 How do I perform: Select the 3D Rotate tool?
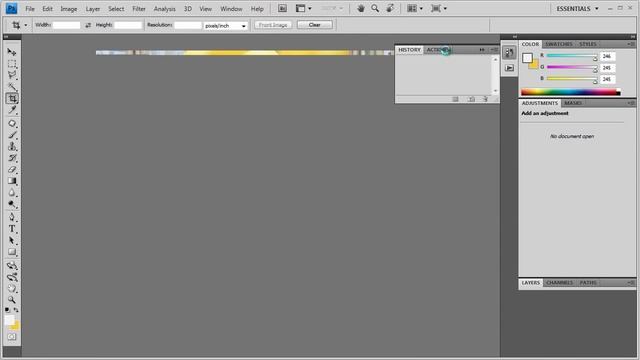[12, 266]
